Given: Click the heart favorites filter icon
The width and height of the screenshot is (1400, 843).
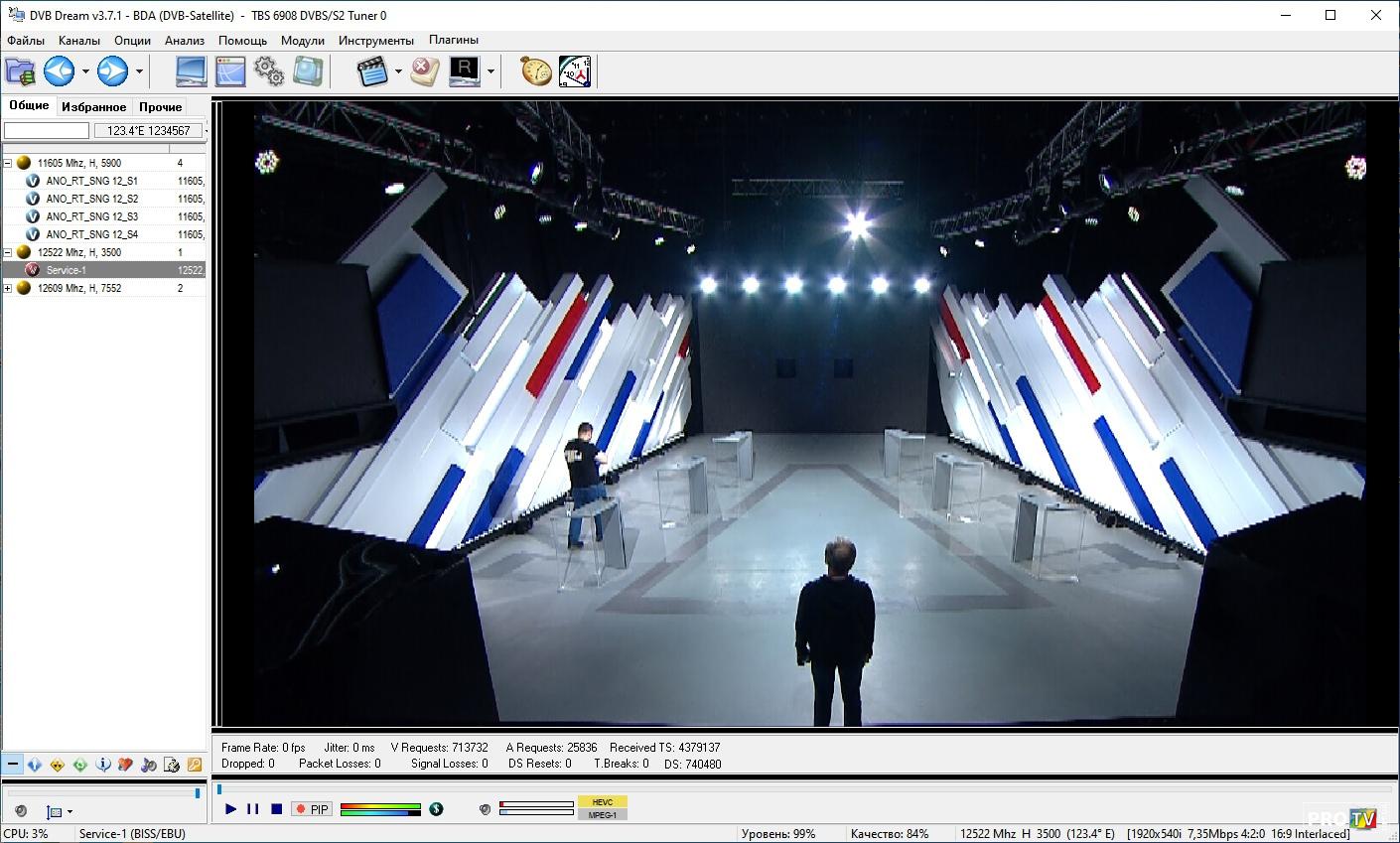Looking at the screenshot, I should [x=125, y=765].
